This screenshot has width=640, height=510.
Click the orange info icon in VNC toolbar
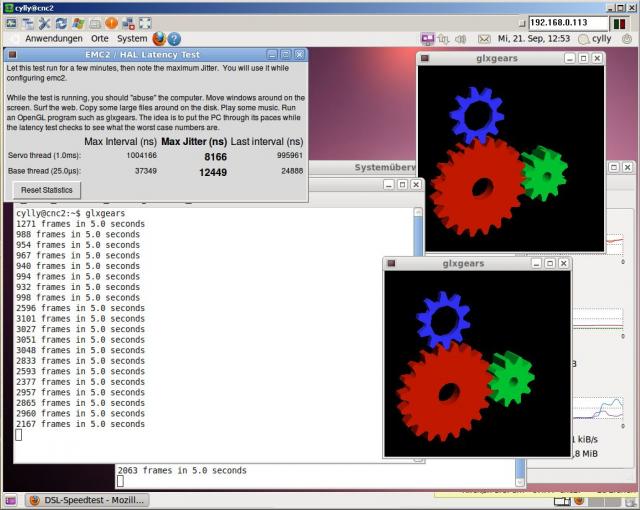click(x=111, y=23)
